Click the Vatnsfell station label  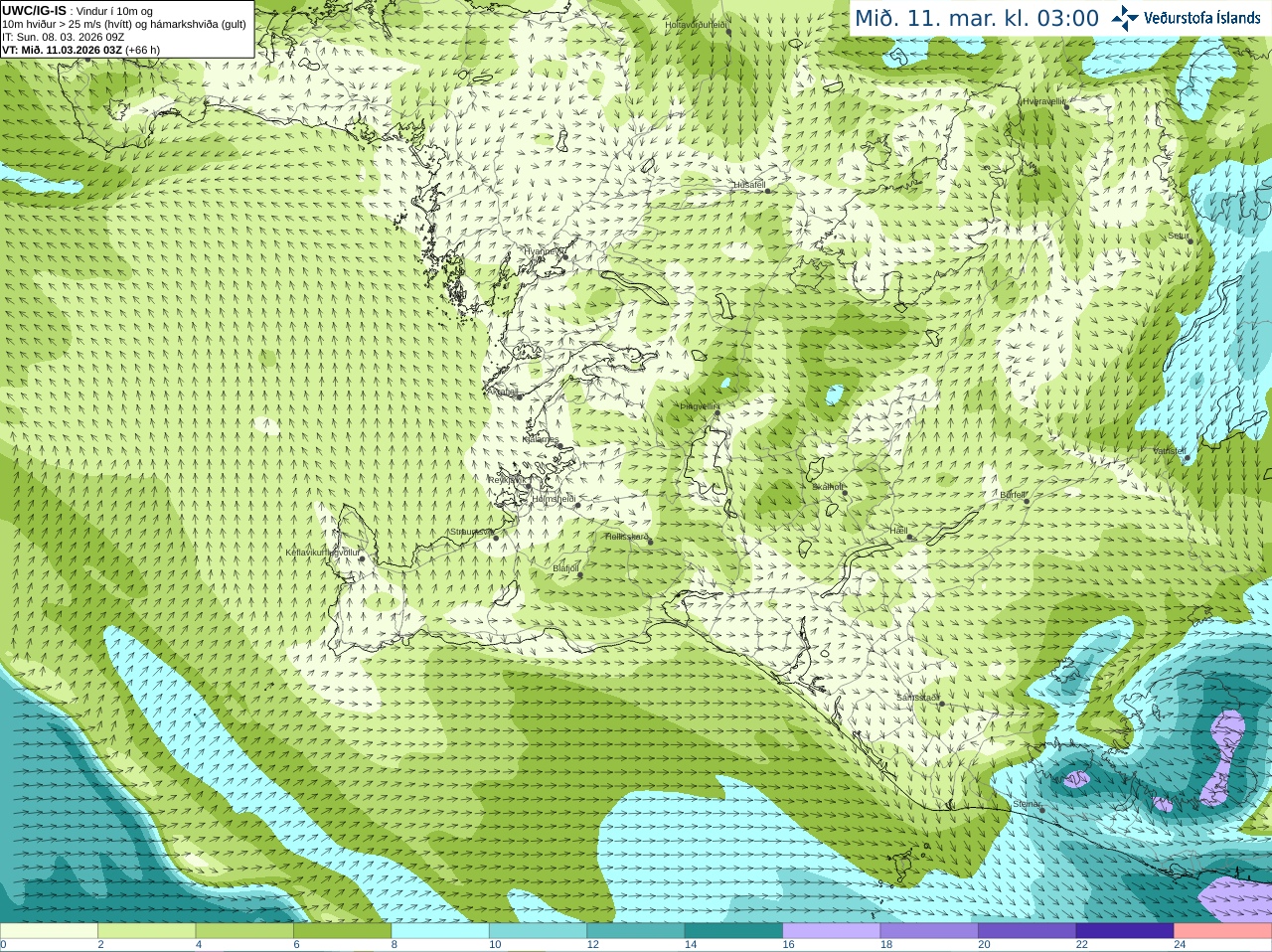point(1170,450)
